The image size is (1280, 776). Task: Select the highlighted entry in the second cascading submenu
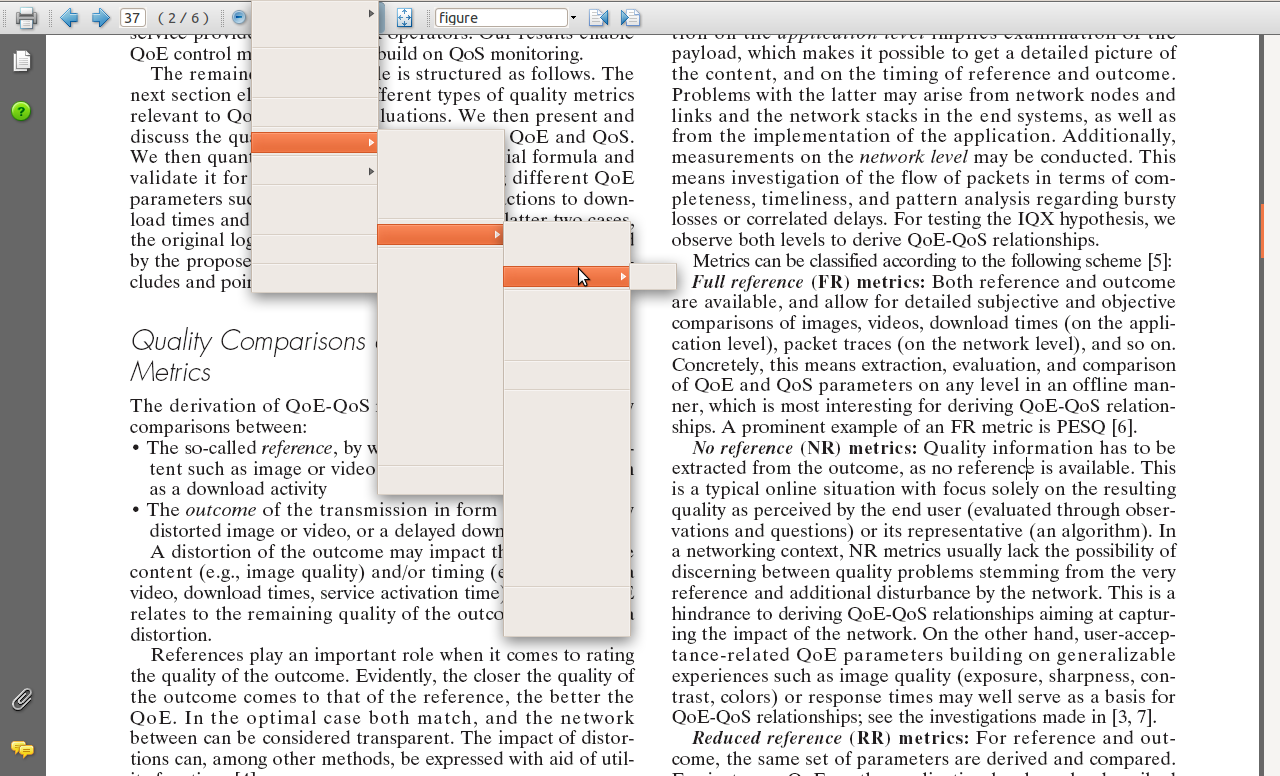click(x=440, y=235)
